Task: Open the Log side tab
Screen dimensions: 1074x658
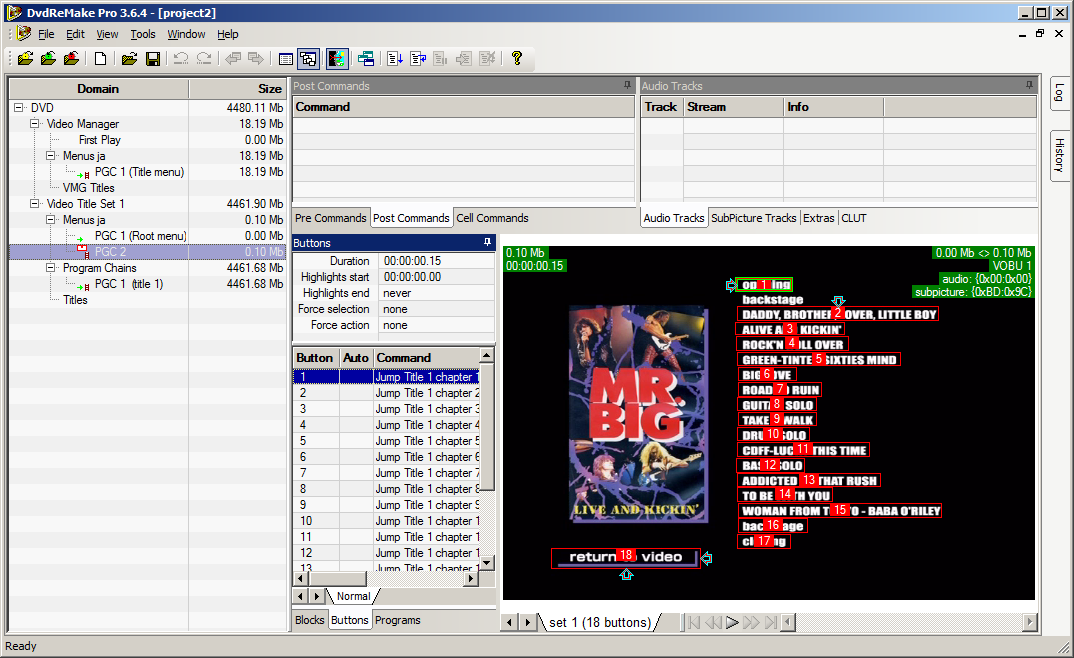Action: point(1059,93)
